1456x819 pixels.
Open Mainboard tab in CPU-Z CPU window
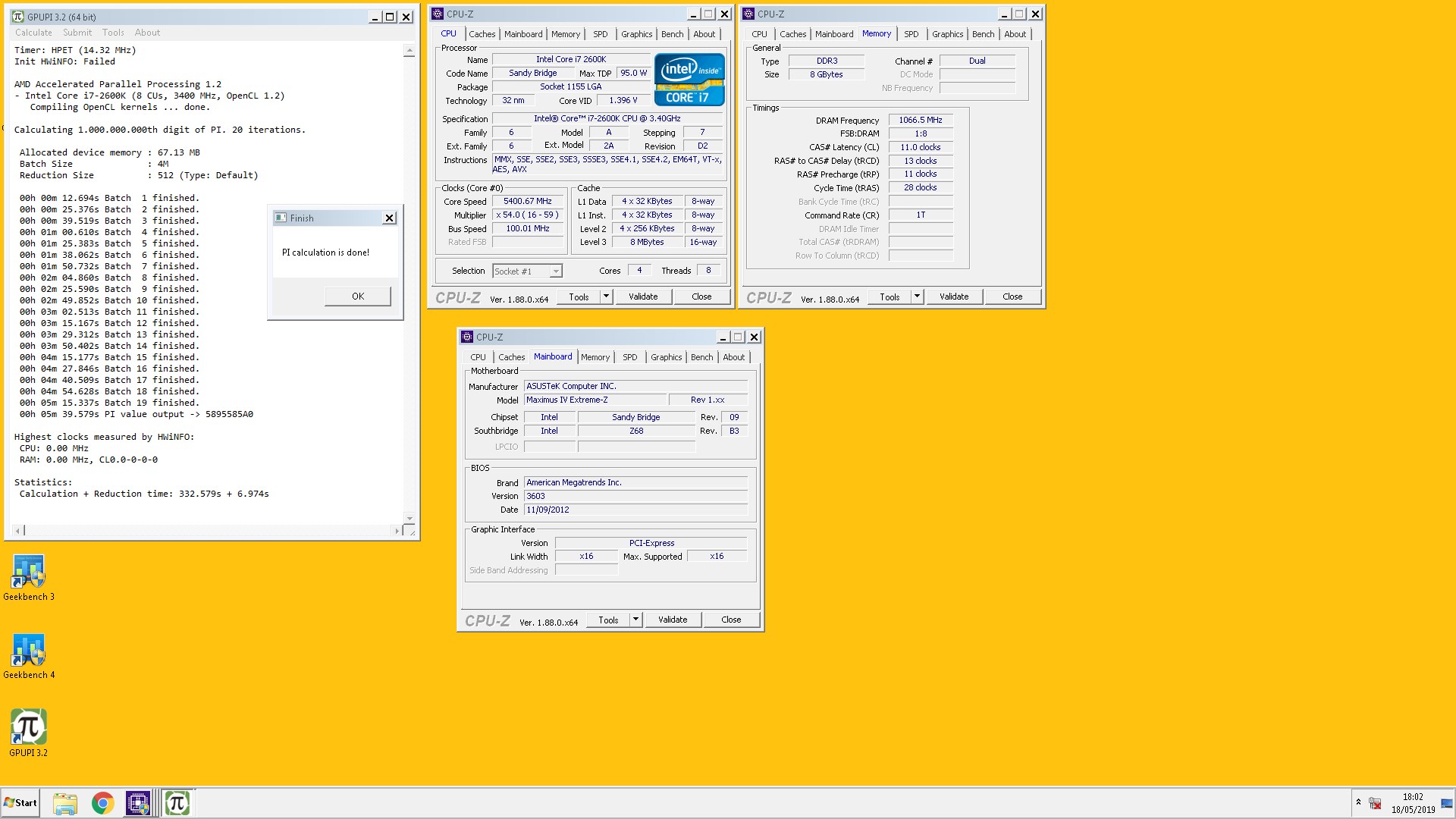point(523,34)
